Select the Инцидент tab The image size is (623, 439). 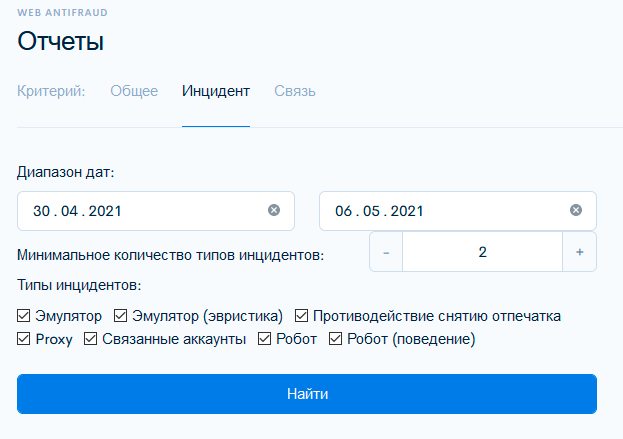coord(215,91)
